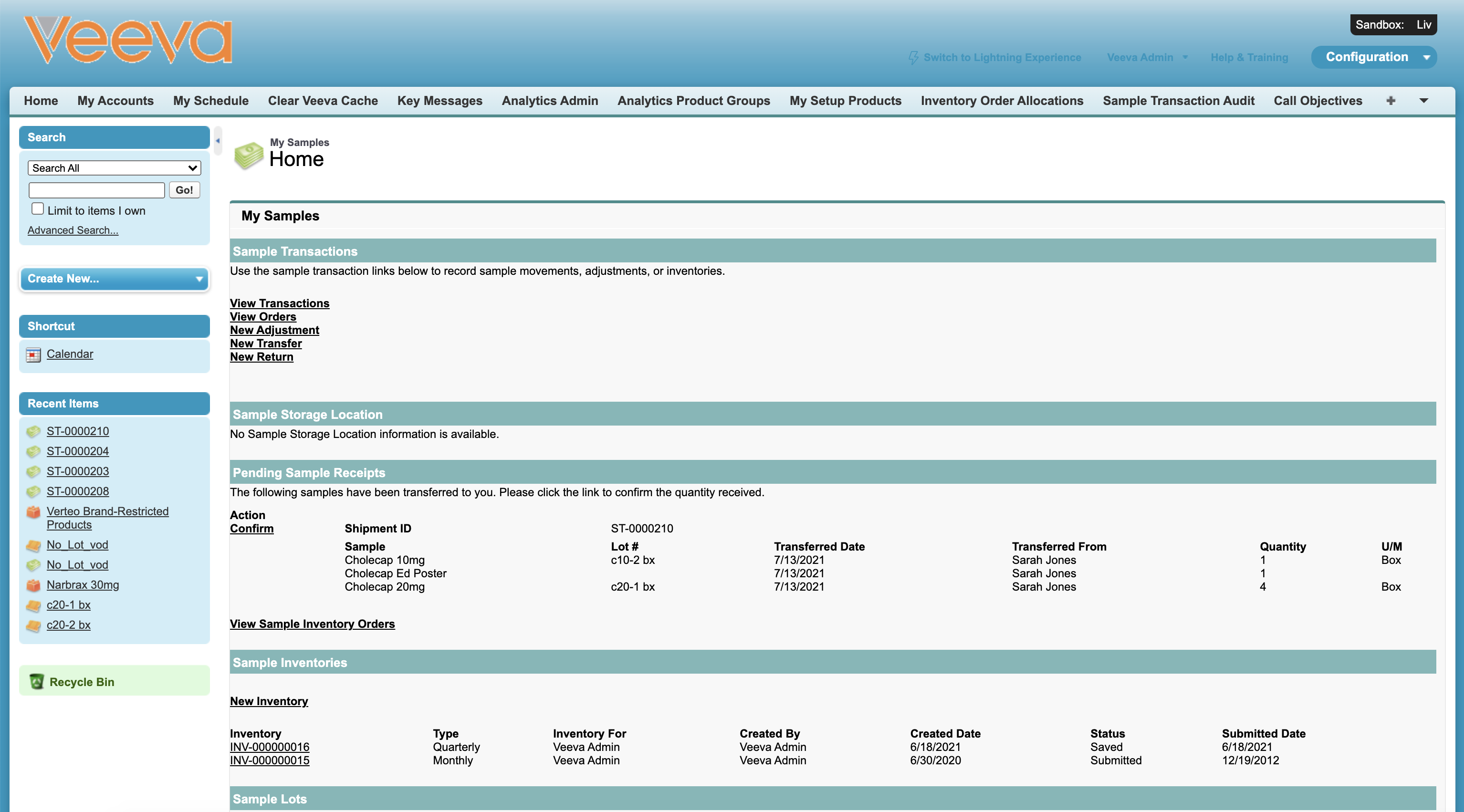The image size is (1464, 812).
Task: Open the Veeva Admin user menu
Action: [x=1147, y=57]
